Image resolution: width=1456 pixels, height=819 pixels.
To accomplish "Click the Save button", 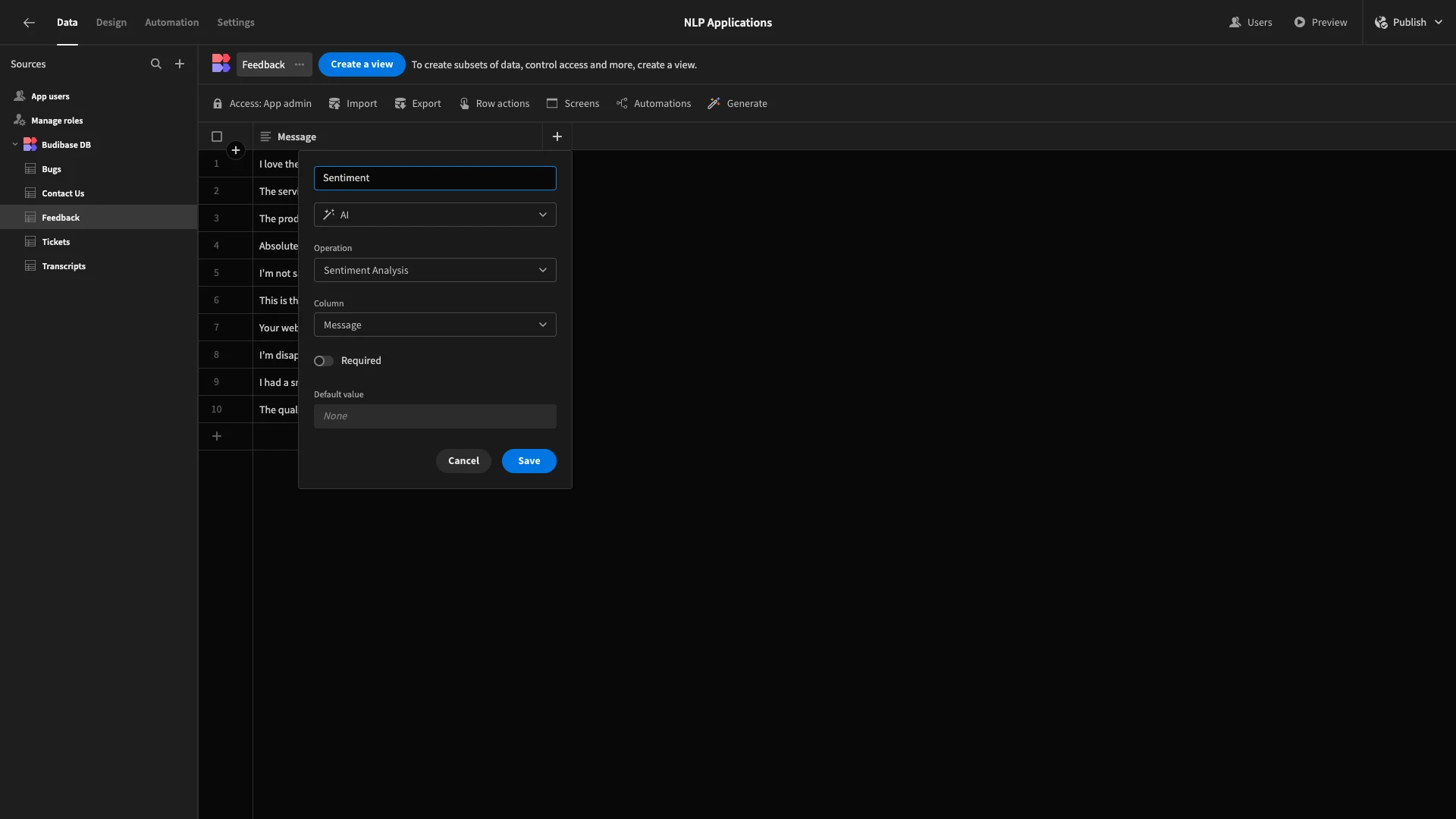I will point(529,461).
